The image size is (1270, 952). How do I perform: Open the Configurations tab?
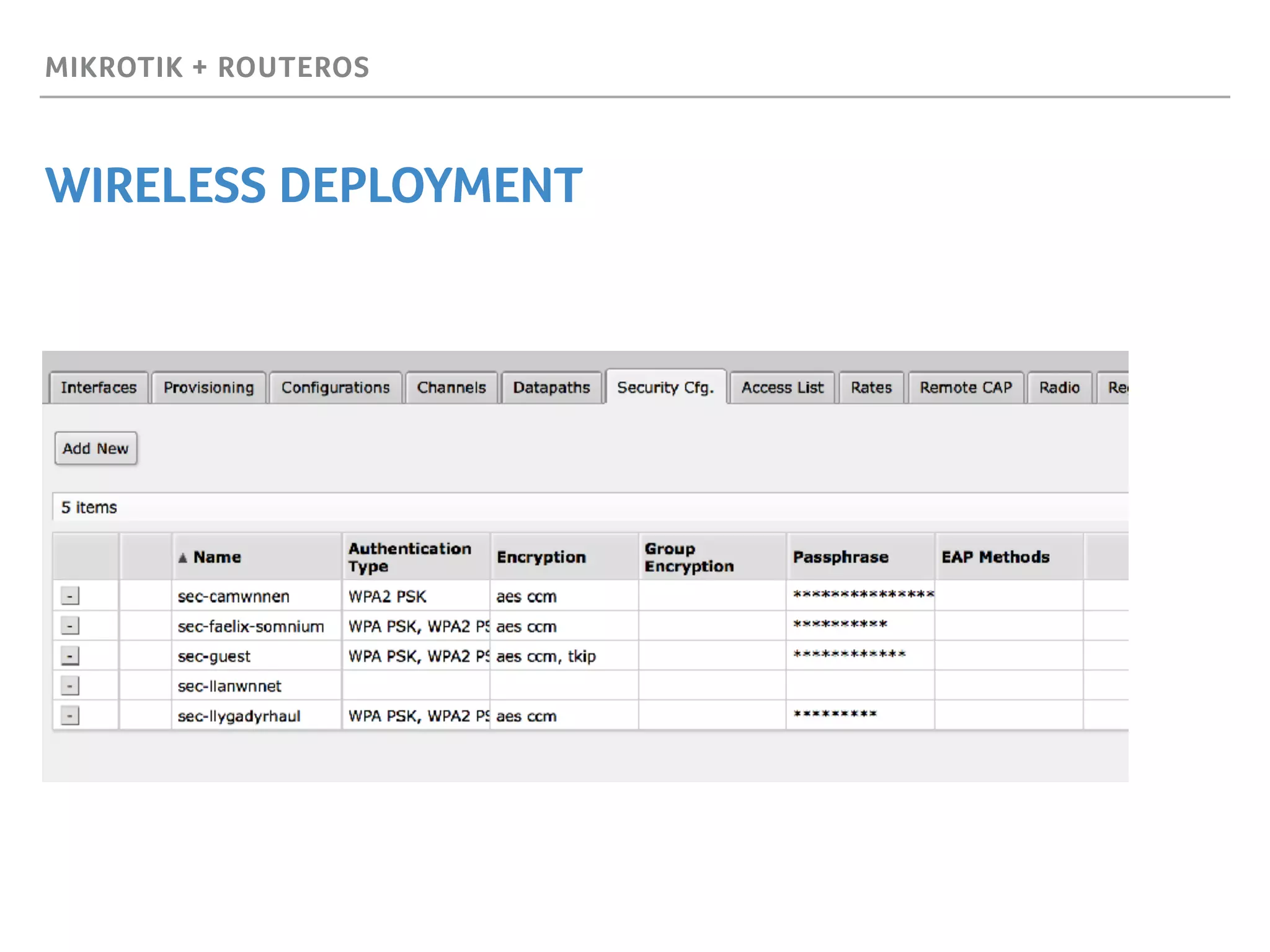(335, 387)
